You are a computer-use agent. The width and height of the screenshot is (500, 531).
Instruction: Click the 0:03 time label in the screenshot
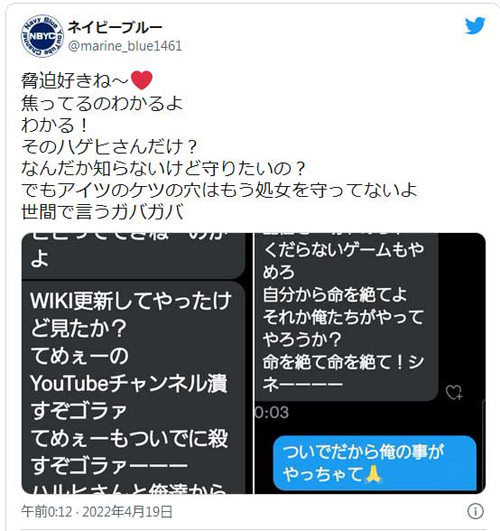272,412
